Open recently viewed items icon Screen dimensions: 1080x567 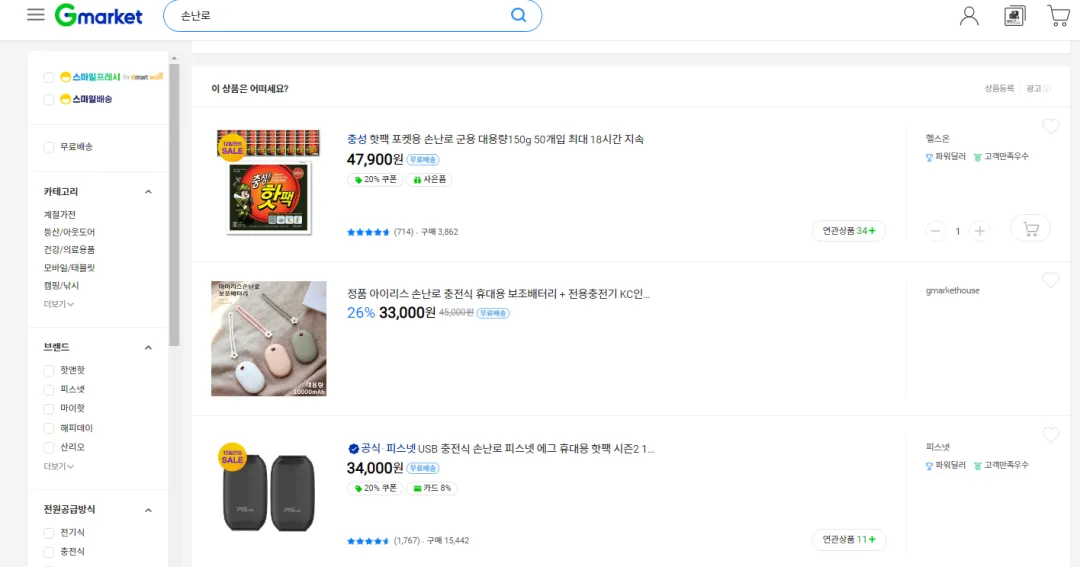click(1015, 16)
